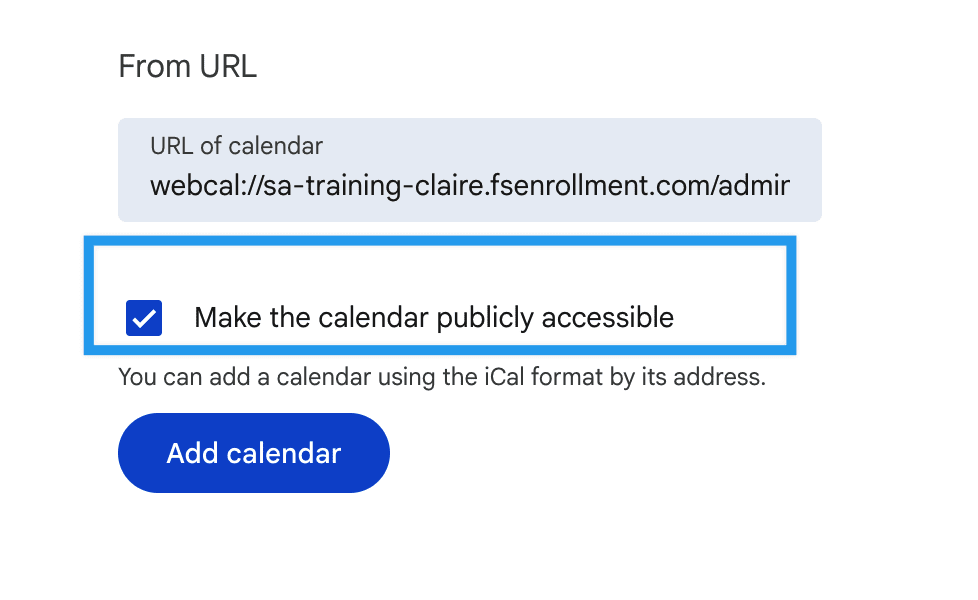Screen dimensions: 978x600
Task: Click the "URL of calendar" field label
Action: click(x=236, y=146)
